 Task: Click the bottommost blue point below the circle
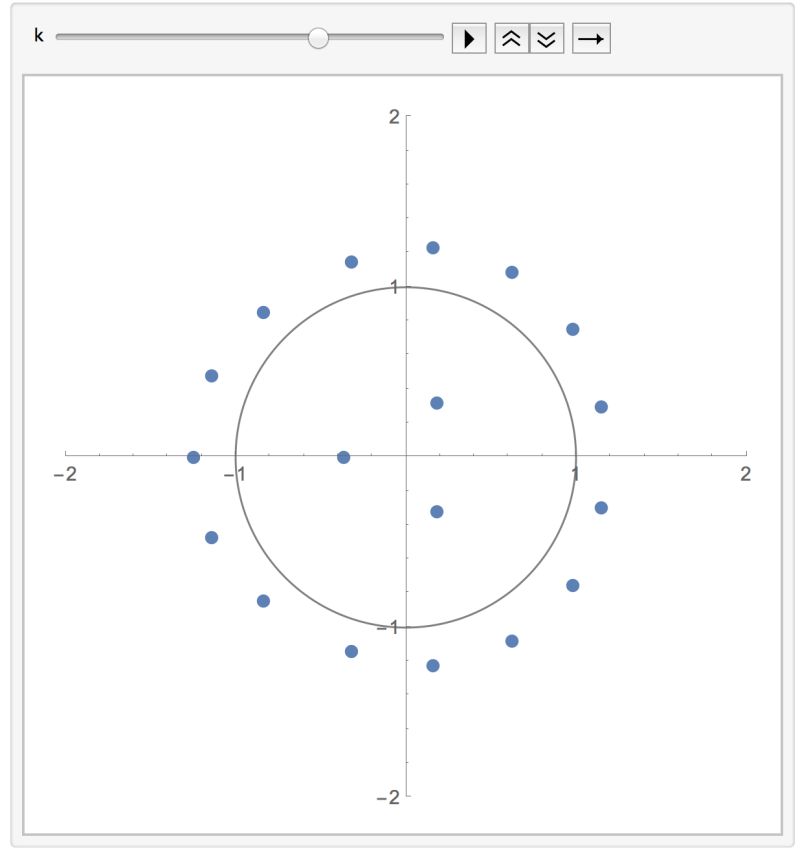(433, 664)
